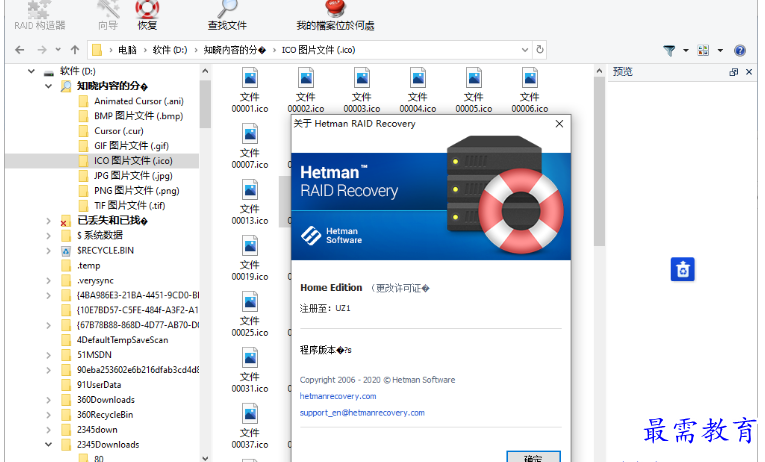The height and width of the screenshot is (462, 765).
Task: Select file 文件 00004.ico
Action: tap(418, 90)
